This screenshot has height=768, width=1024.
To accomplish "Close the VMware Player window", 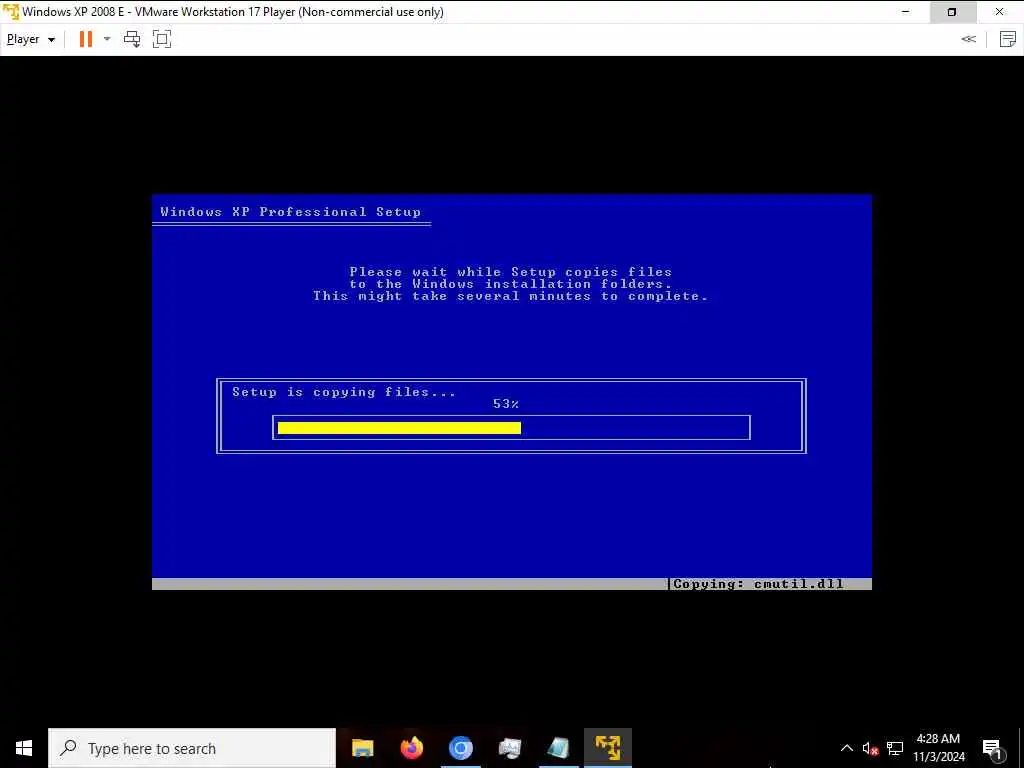I will (x=1000, y=12).
